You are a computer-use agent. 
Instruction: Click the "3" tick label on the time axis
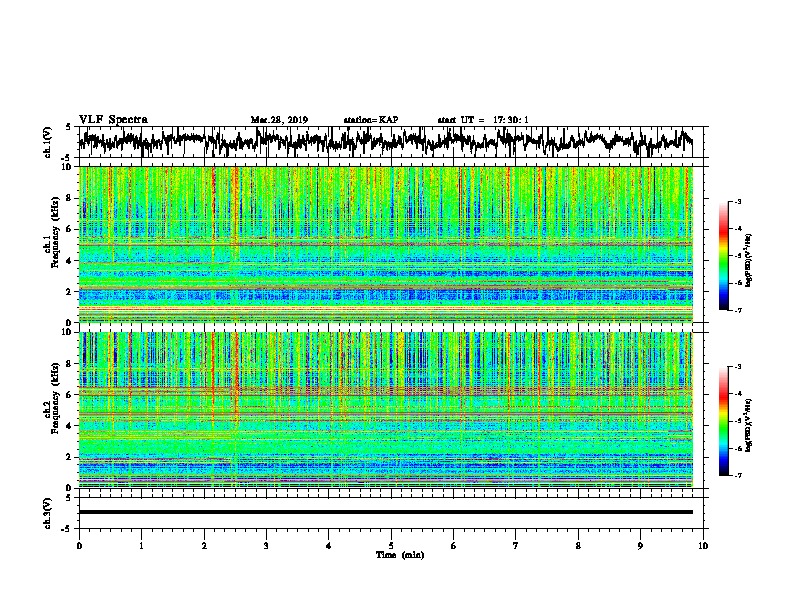[x=266, y=546]
